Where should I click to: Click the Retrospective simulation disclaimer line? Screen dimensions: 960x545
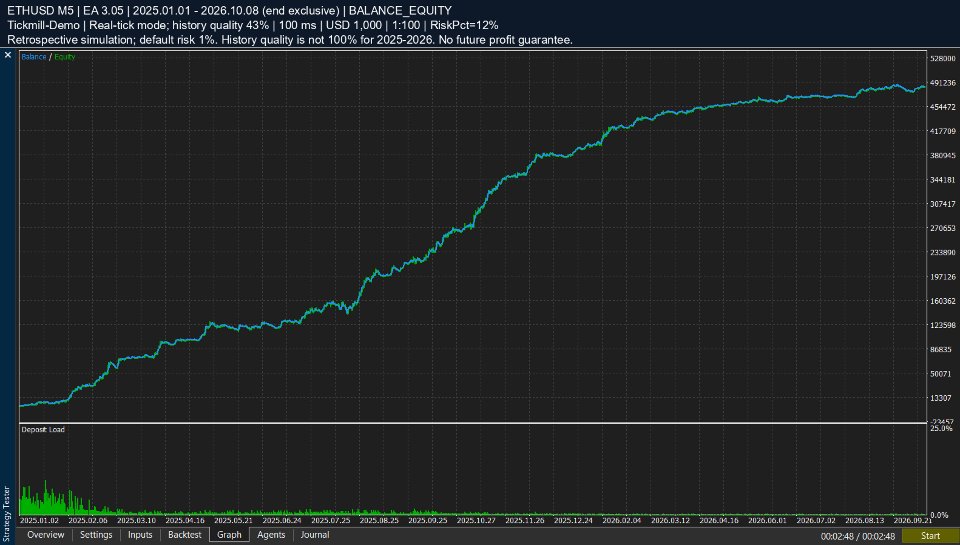[290, 40]
